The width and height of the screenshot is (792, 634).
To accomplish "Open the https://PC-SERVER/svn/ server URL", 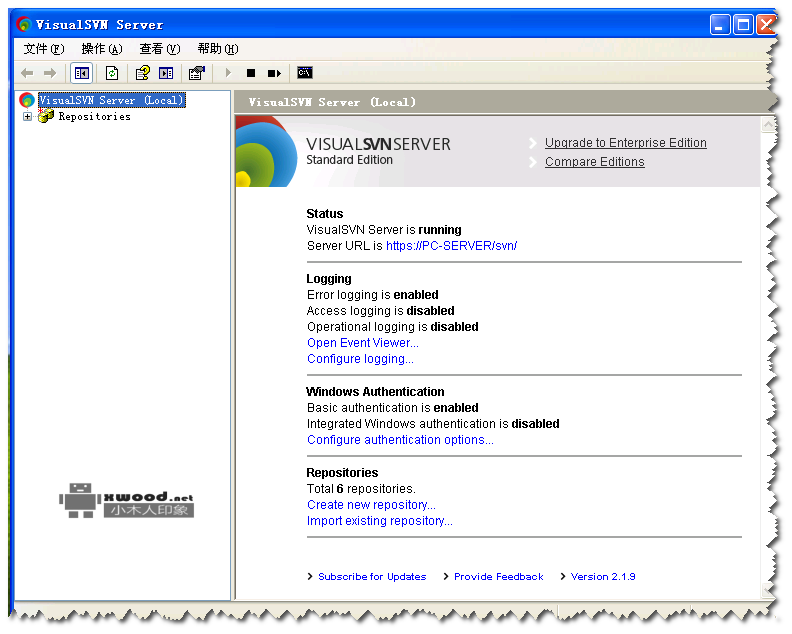I will pos(451,246).
